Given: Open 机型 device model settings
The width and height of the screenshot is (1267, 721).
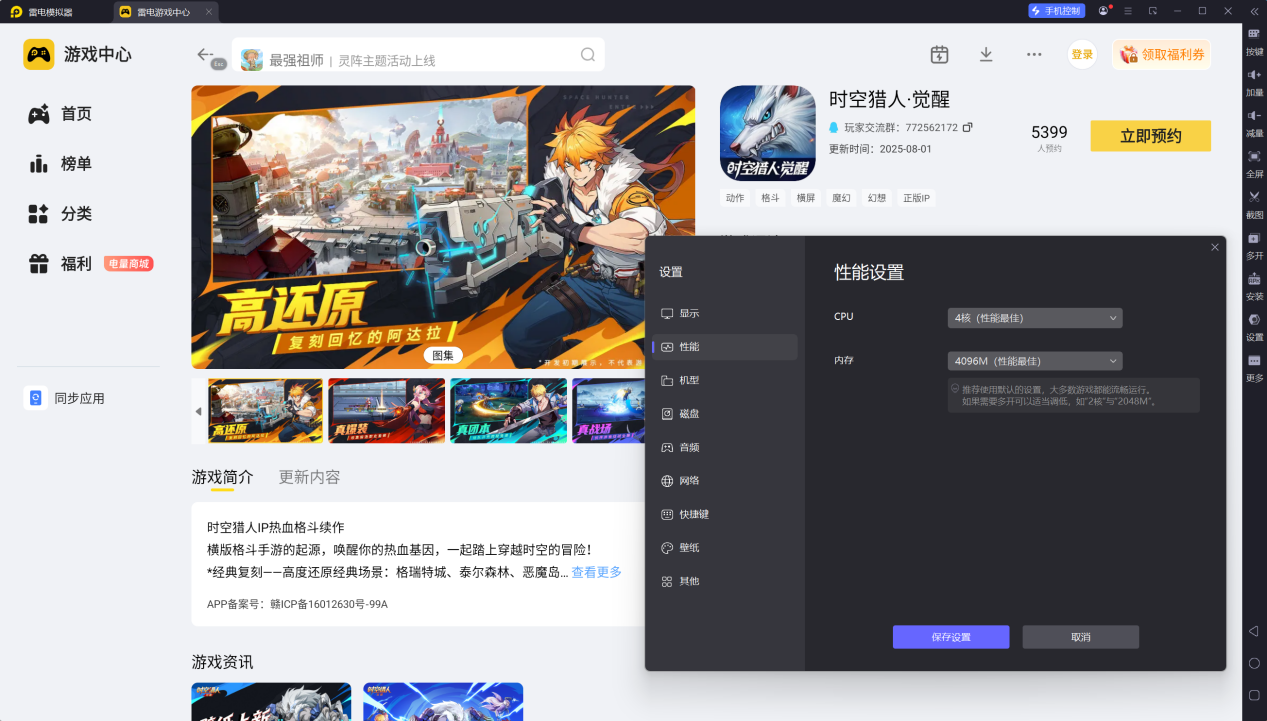Looking at the screenshot, I should [725, 380].
